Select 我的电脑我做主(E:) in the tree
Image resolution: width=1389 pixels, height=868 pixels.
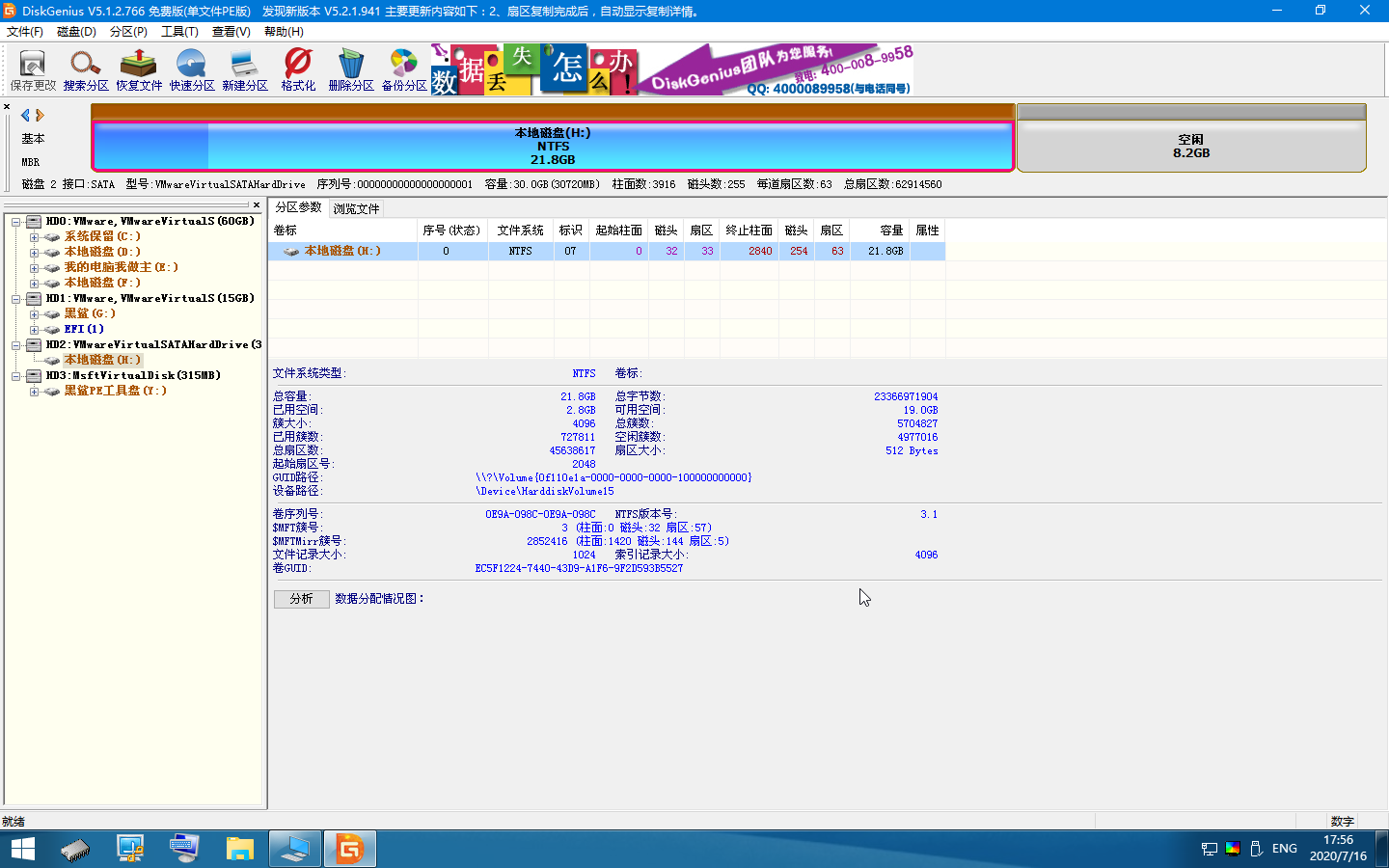pyautogui.click(x=121, y=267)
